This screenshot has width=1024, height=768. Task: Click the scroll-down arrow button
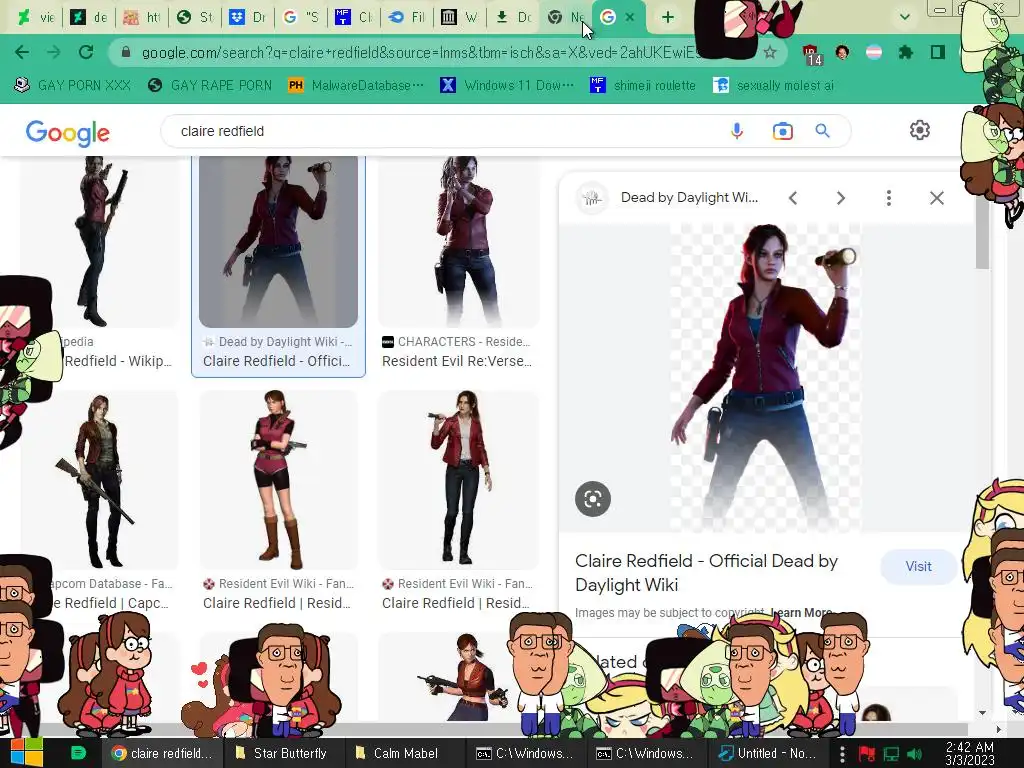click(982, 713)
